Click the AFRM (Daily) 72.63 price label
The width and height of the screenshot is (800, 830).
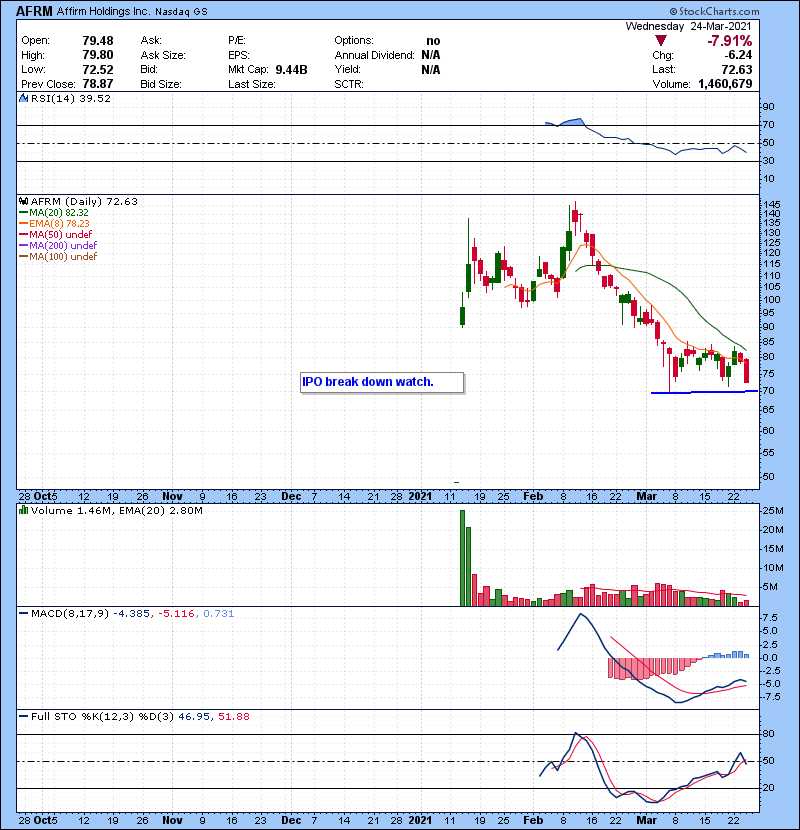point(84,201)
